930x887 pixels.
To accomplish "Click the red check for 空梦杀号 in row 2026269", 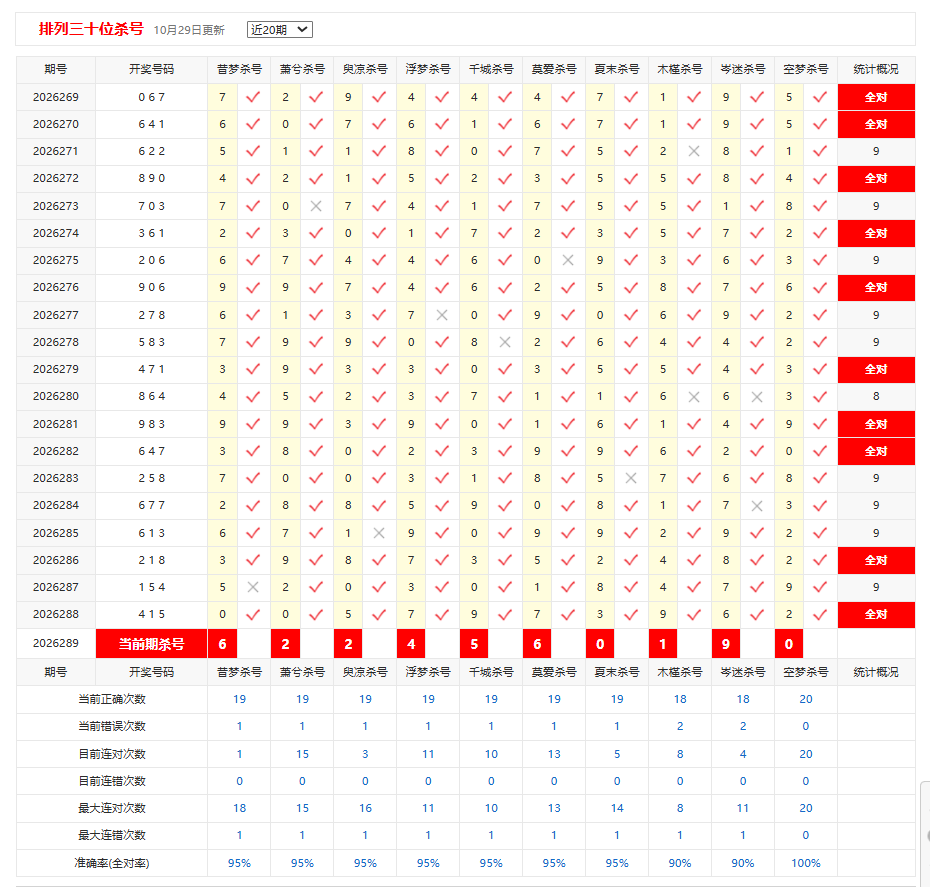I will 820,97.
